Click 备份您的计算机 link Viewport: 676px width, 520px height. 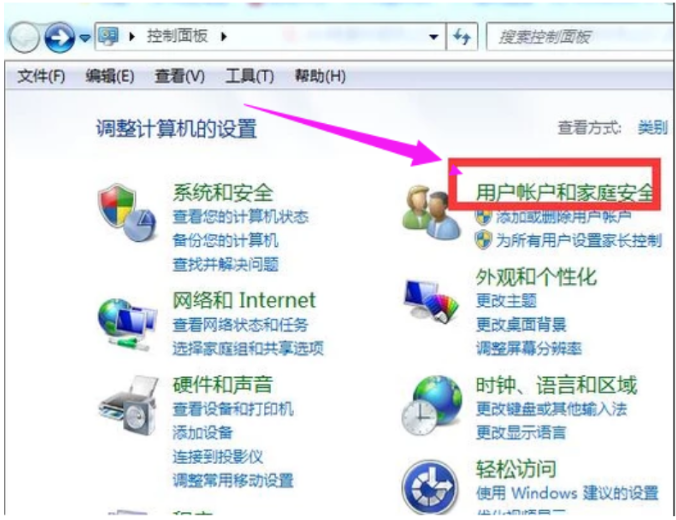tap(225, 240)
